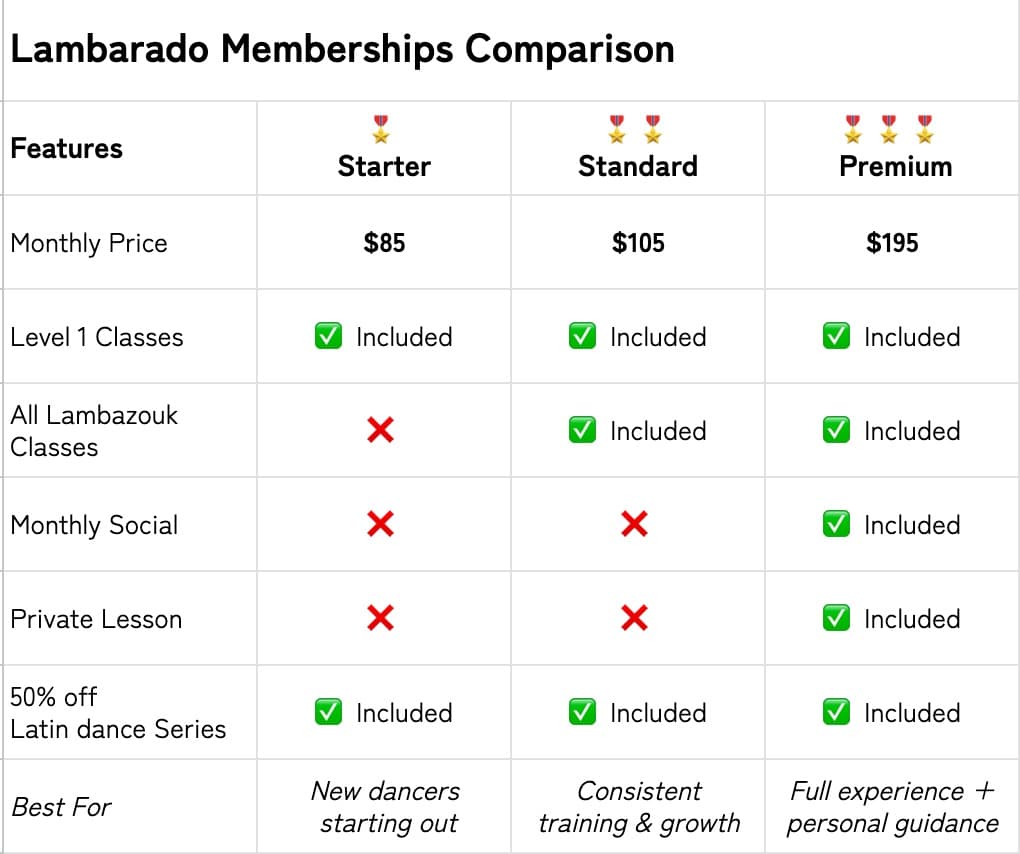This screenshot has width=1020, height=854.
Task: Click green checkmark for Premium Monthly Social
Action: click(836, 525)
